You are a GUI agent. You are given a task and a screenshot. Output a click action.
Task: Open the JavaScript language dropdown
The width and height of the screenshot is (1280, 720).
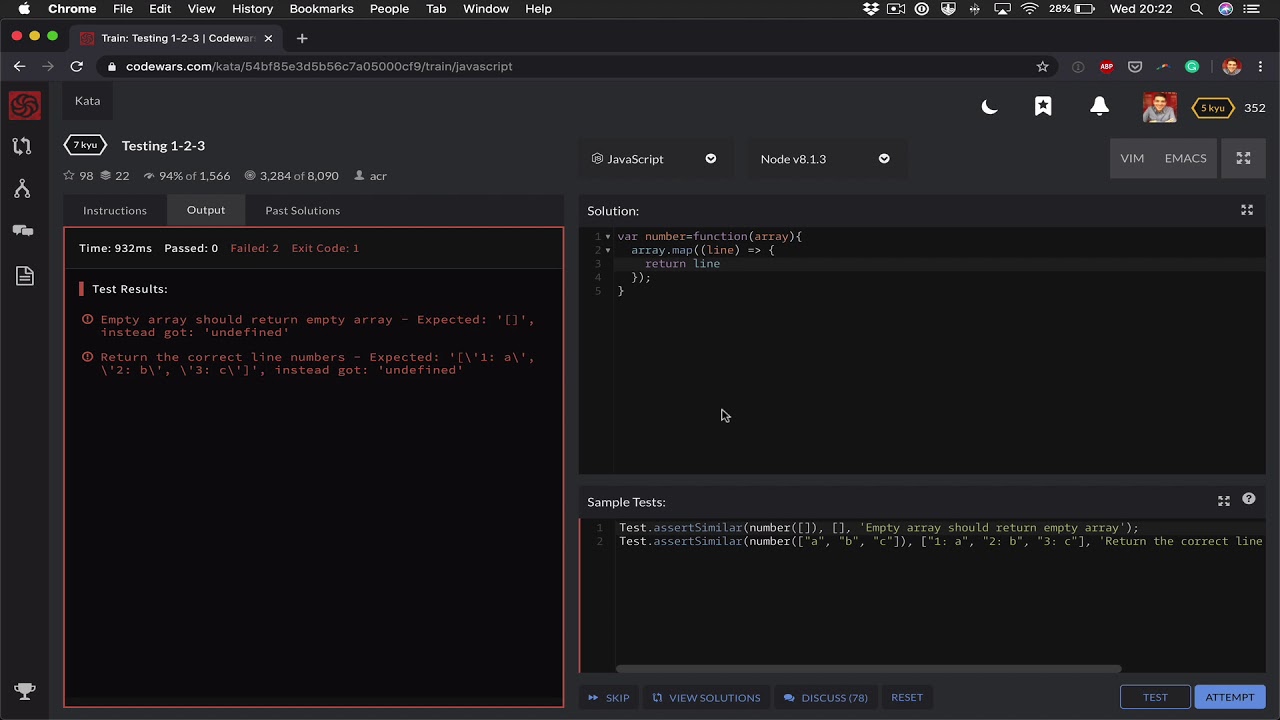tap(654, 159)
